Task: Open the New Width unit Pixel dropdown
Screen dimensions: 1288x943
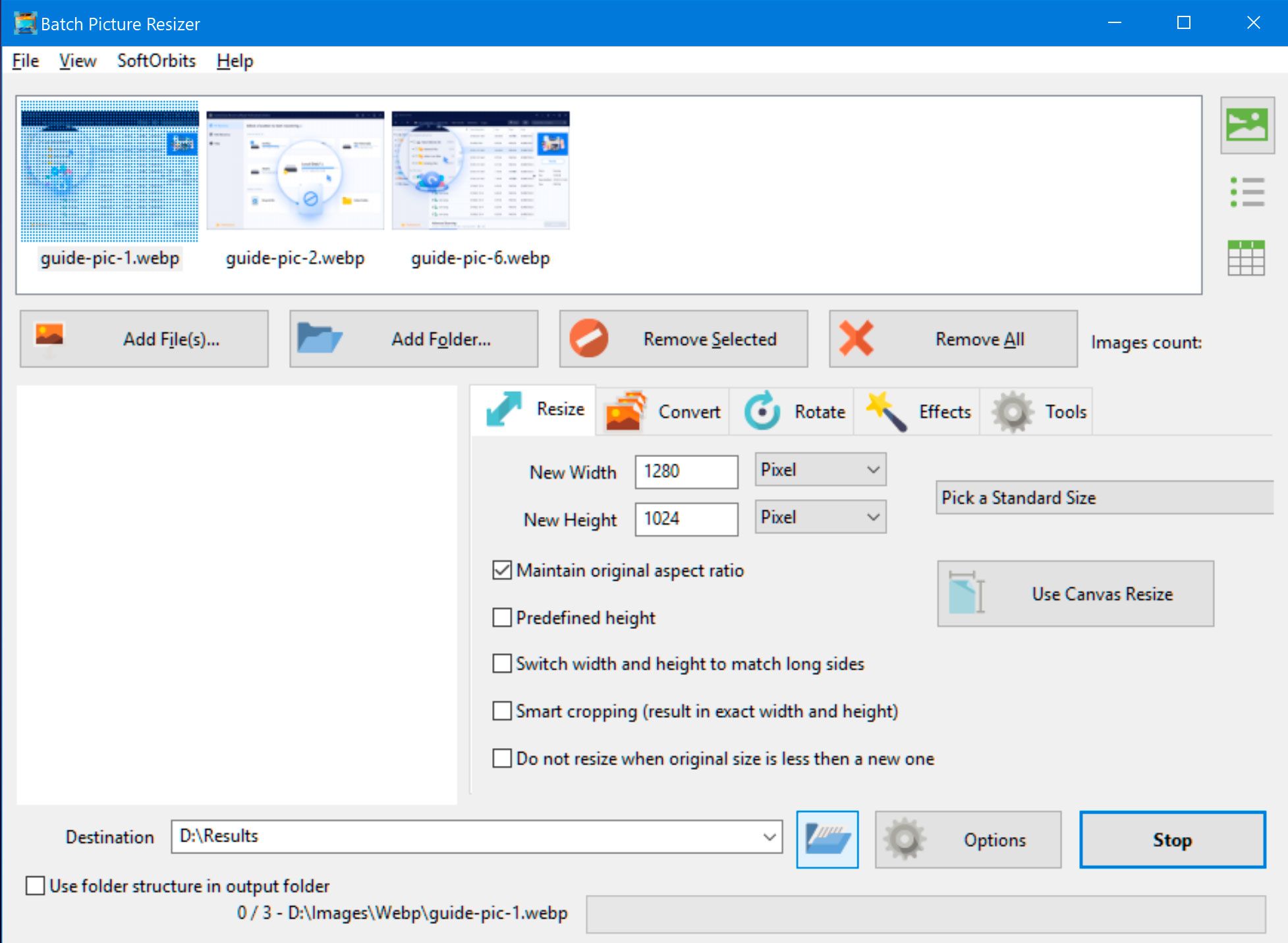Action: (820, 470)
